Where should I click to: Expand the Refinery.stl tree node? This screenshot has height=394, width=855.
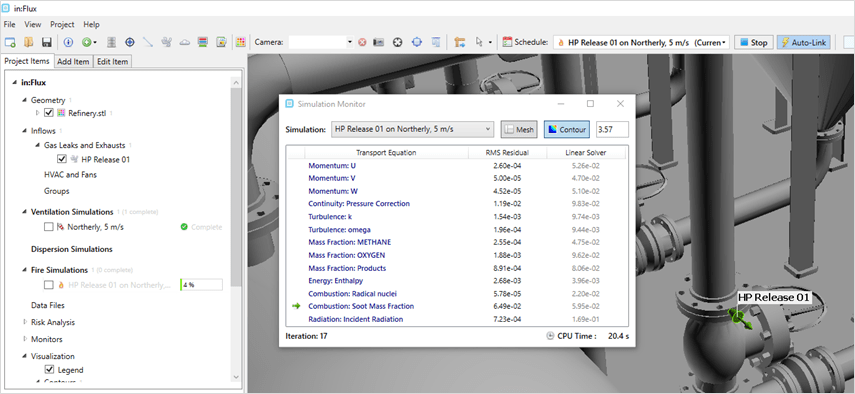click(37, 113)
